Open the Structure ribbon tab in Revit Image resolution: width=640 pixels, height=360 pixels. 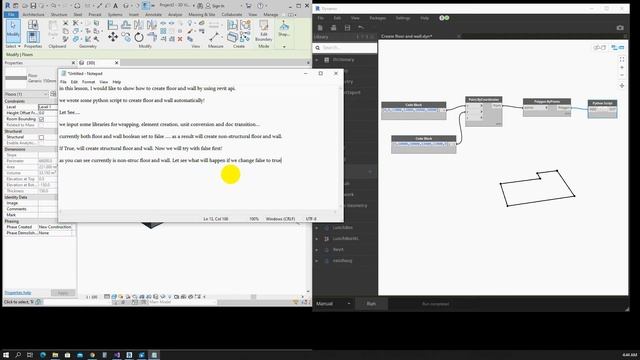tap(59, 15)
